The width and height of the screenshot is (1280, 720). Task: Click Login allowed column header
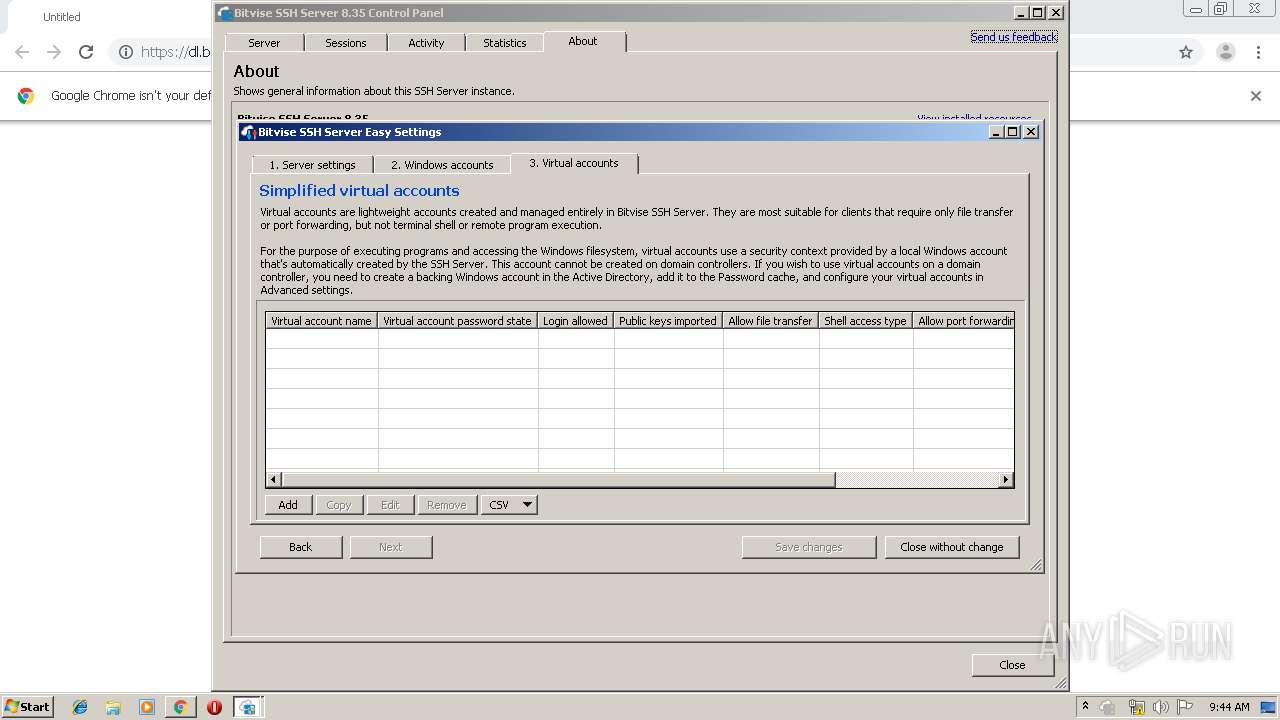point(576,321)
